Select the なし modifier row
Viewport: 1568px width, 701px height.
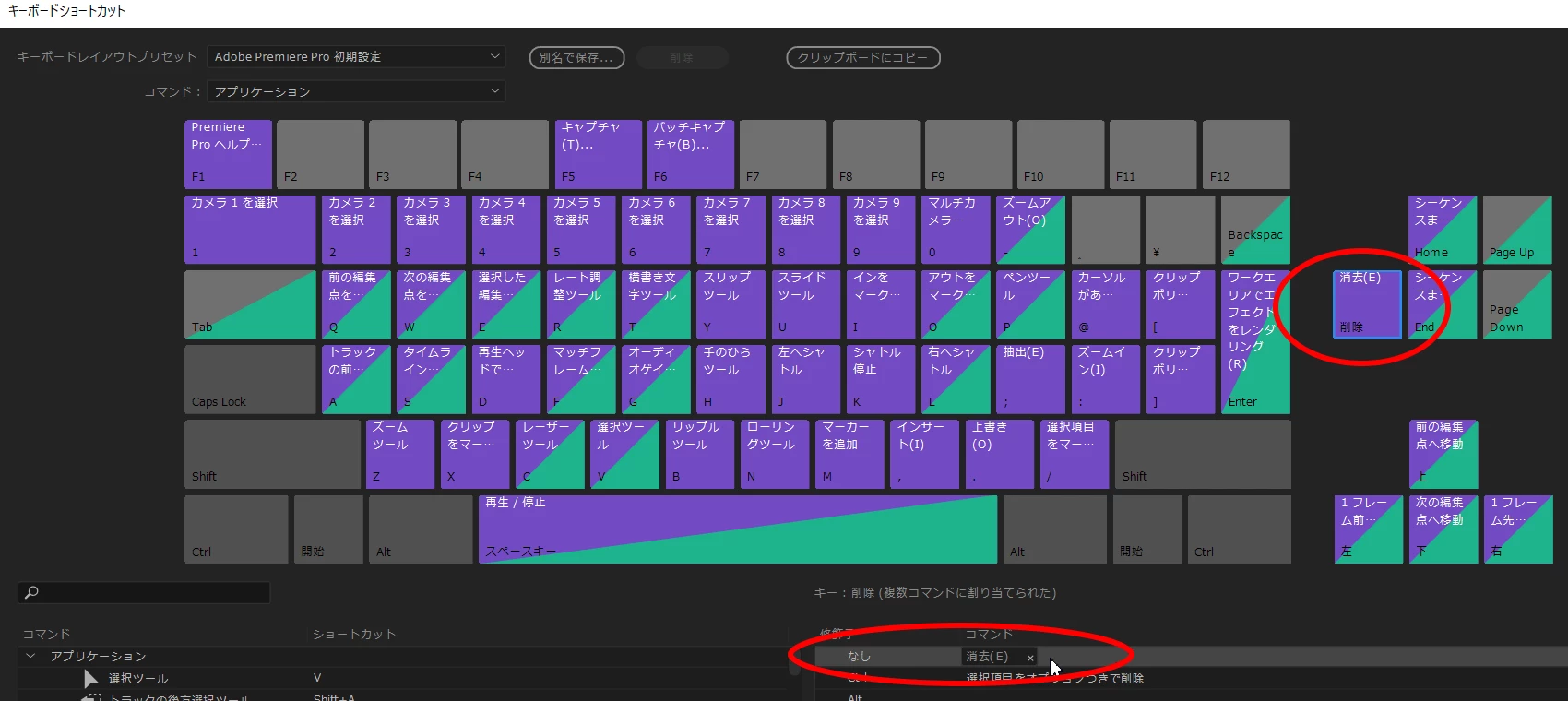[1190, 656]
